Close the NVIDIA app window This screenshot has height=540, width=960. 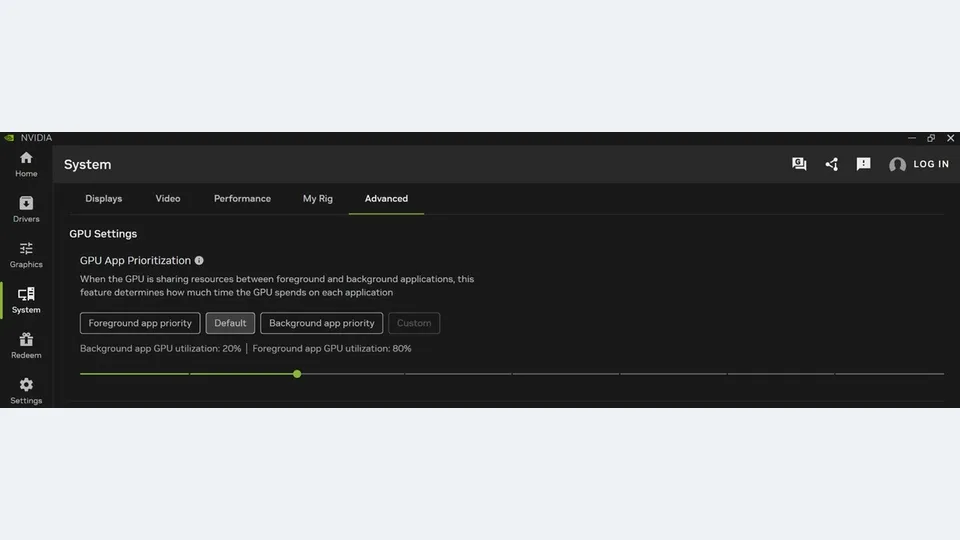point(950,138)
